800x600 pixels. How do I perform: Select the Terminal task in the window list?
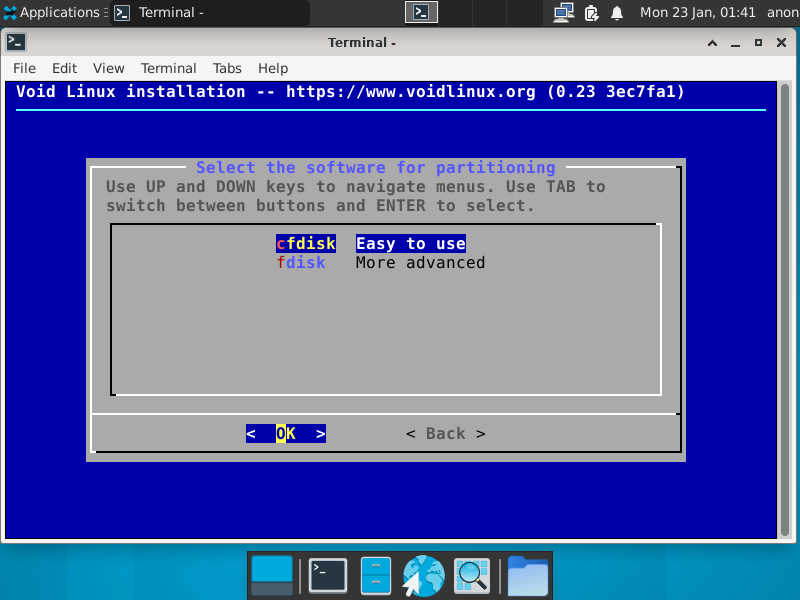[x=210, y=12]
